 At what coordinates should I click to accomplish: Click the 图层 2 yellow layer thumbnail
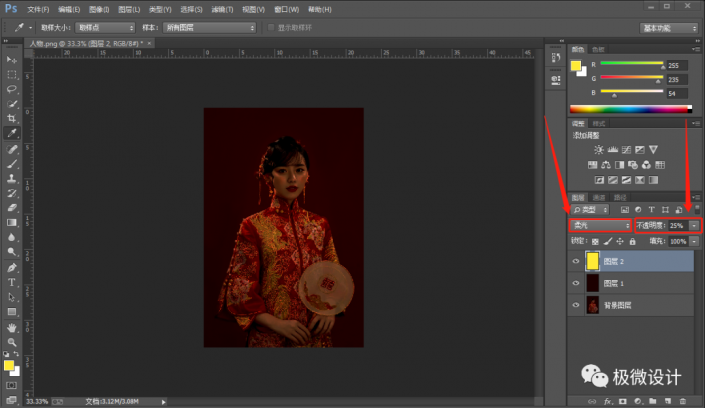tap(592, 261)
